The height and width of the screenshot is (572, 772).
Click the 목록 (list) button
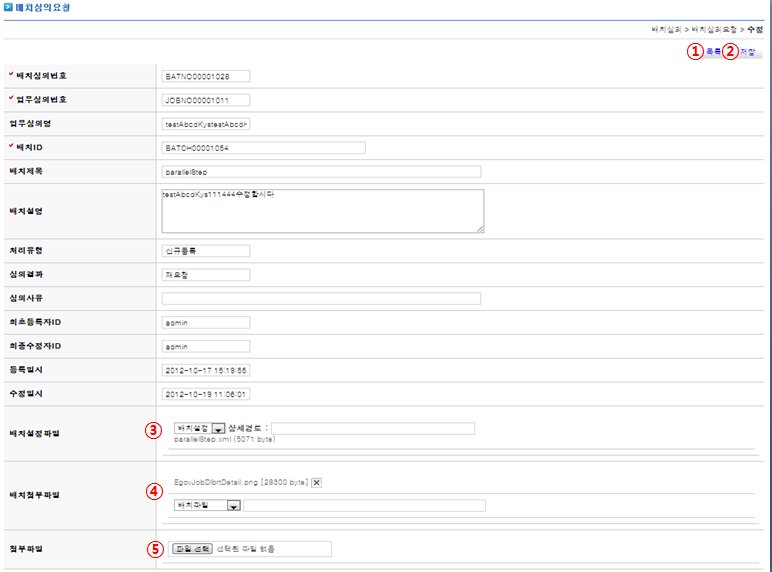click(712, 51)
